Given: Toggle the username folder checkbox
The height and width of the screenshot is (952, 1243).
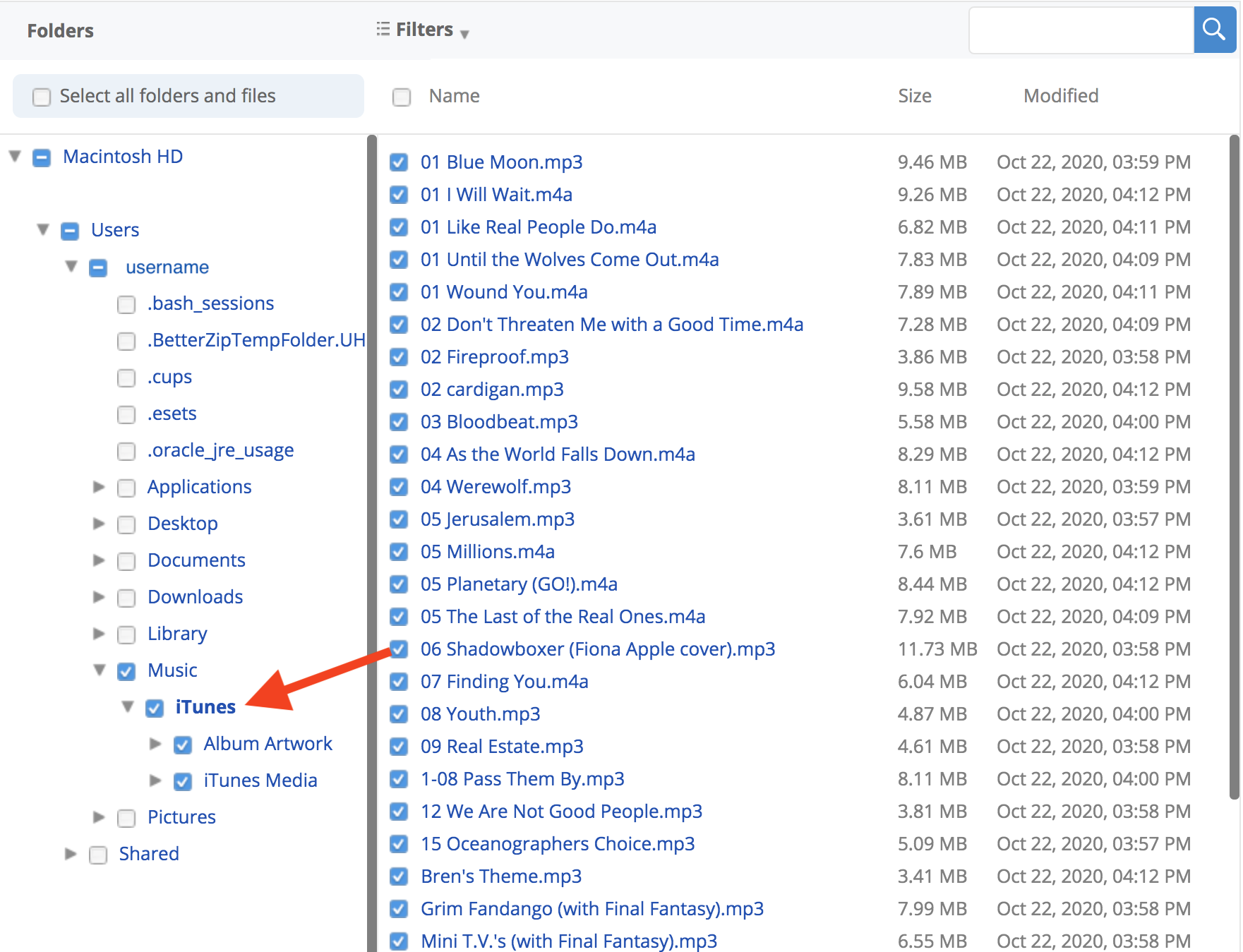Looking at the screenshot, I should (98, 267).
